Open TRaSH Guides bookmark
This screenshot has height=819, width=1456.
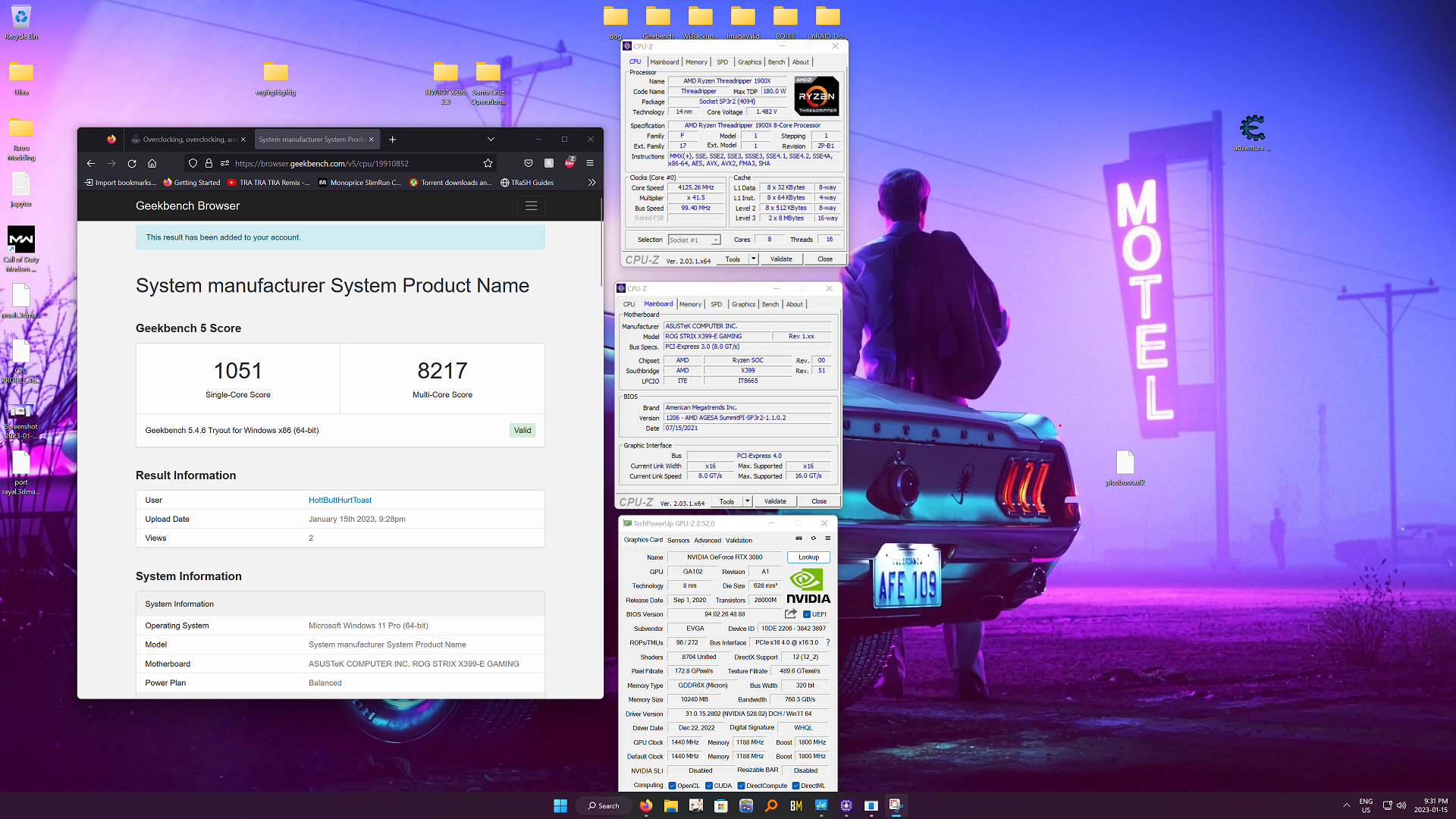point(527,183)
